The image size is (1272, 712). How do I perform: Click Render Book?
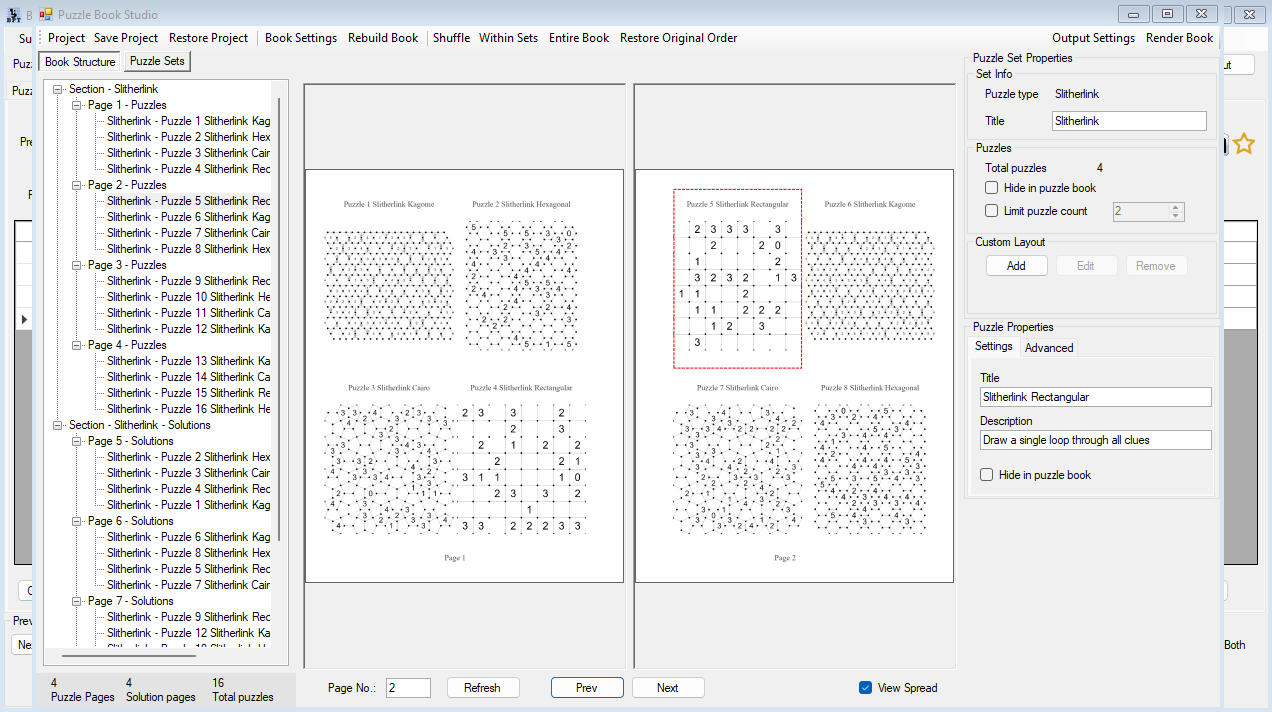tap(1180, 38)
